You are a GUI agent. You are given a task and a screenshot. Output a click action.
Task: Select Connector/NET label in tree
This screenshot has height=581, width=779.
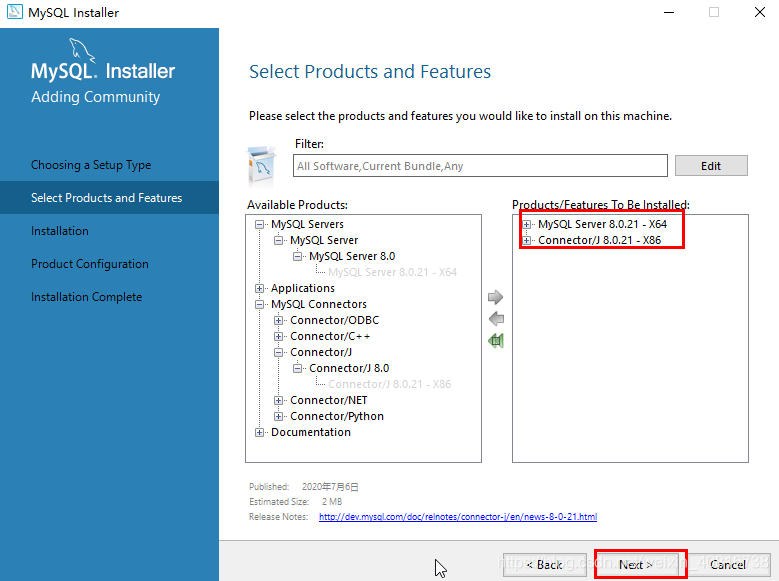[328, 400]
